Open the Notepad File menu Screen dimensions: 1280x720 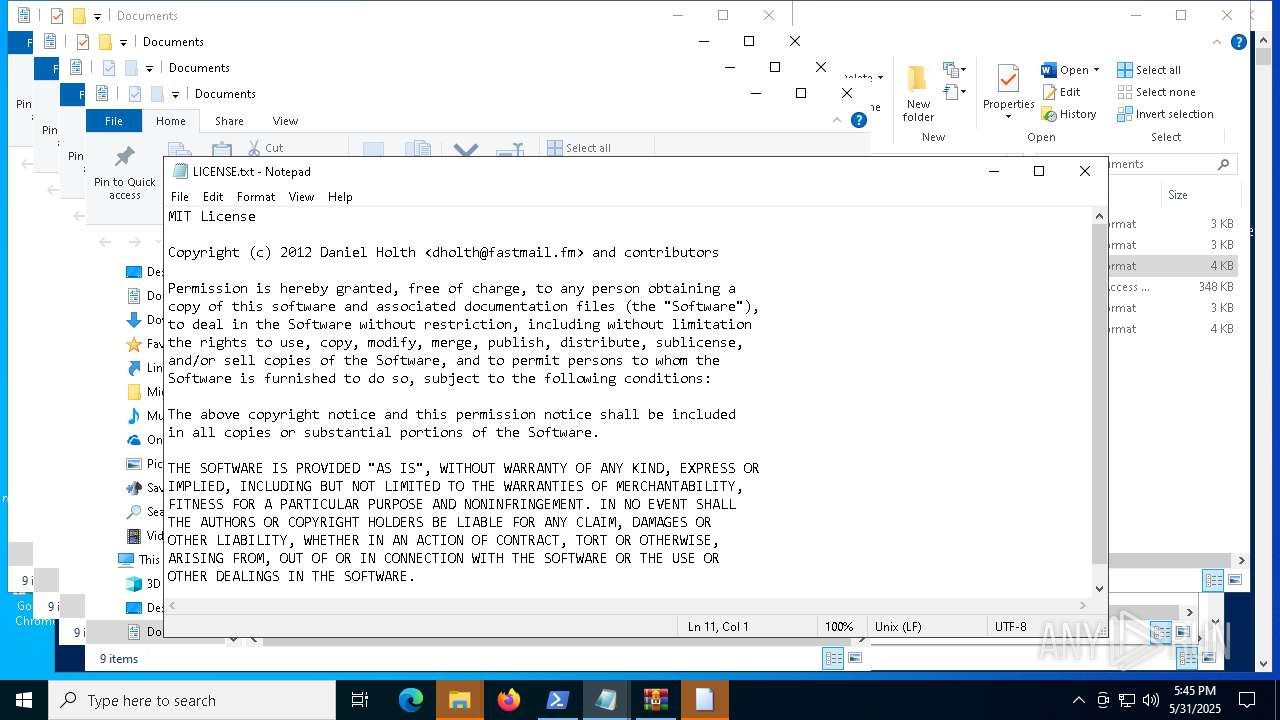(180, 197)
